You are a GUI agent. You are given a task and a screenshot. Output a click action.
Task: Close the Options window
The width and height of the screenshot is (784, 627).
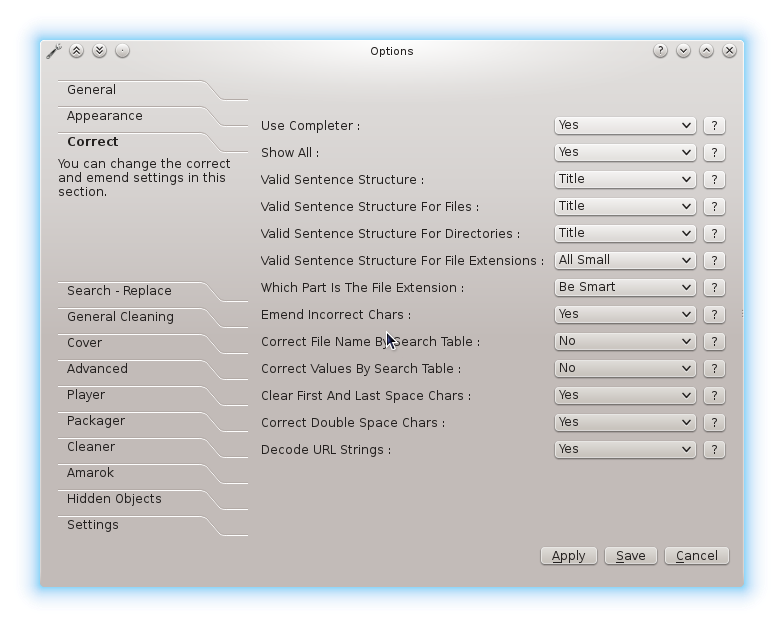pyautogui.click(x=730, y=50)
